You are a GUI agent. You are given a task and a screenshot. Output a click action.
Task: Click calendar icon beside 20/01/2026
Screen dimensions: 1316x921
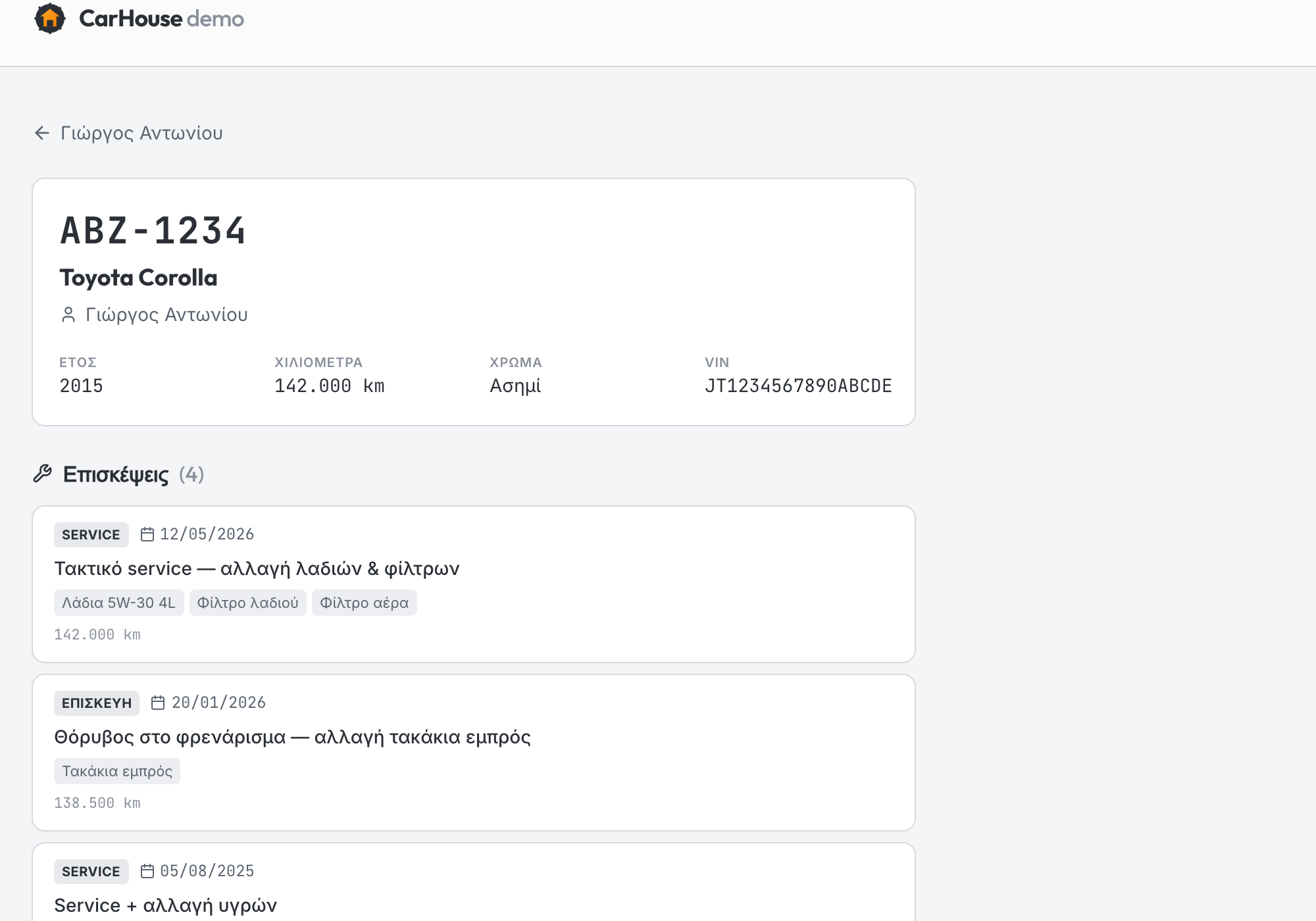coord(158,703)
